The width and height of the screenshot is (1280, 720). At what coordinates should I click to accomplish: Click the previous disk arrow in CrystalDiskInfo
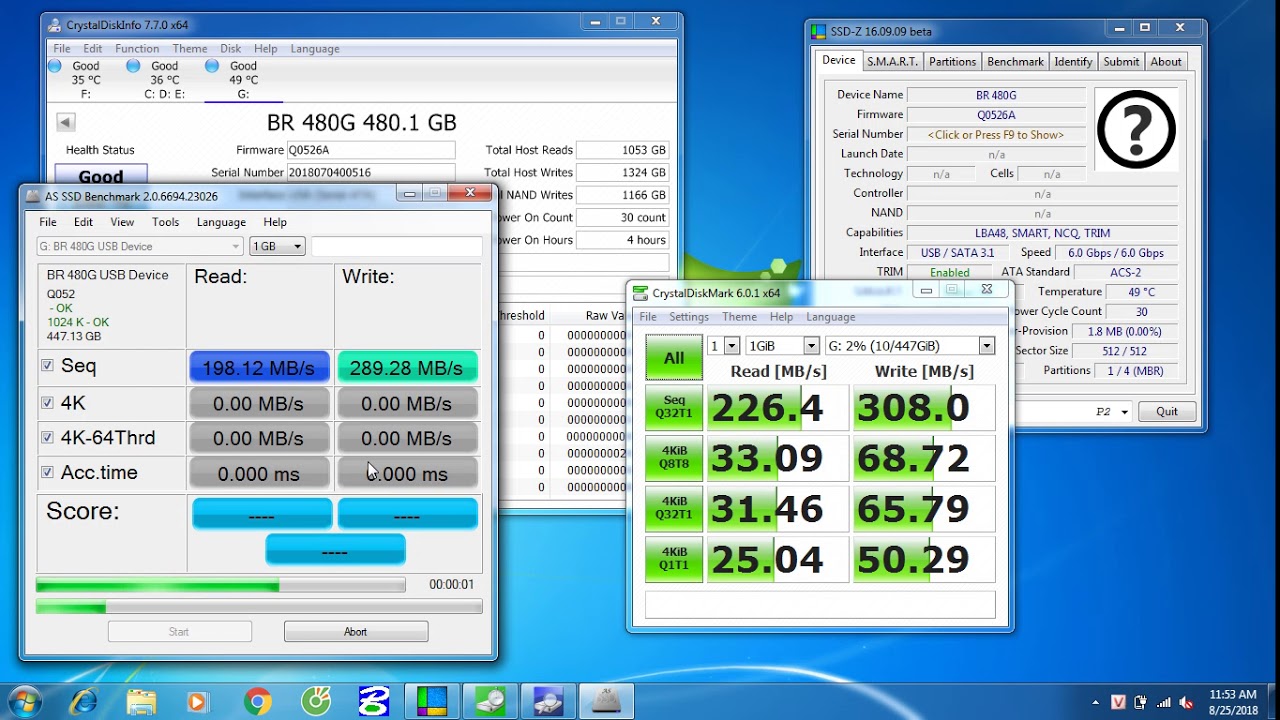pos(66,122)
